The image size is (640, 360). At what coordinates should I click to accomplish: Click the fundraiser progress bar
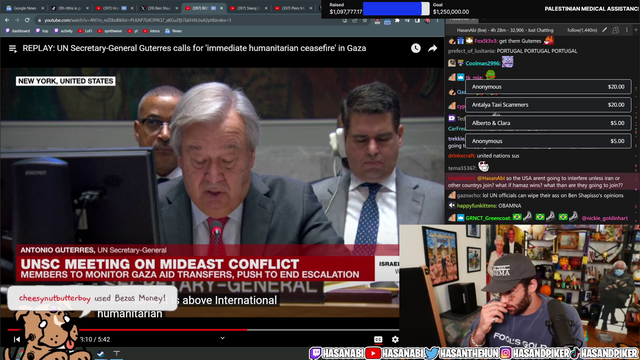click(x=396, y=9)
